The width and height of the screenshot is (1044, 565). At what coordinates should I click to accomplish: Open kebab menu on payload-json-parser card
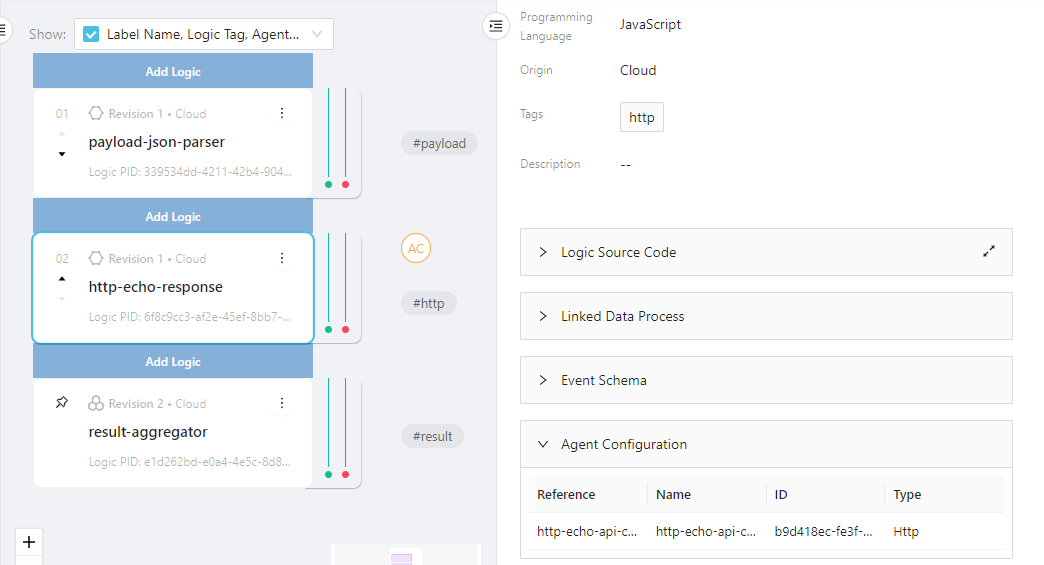point(282,113)
